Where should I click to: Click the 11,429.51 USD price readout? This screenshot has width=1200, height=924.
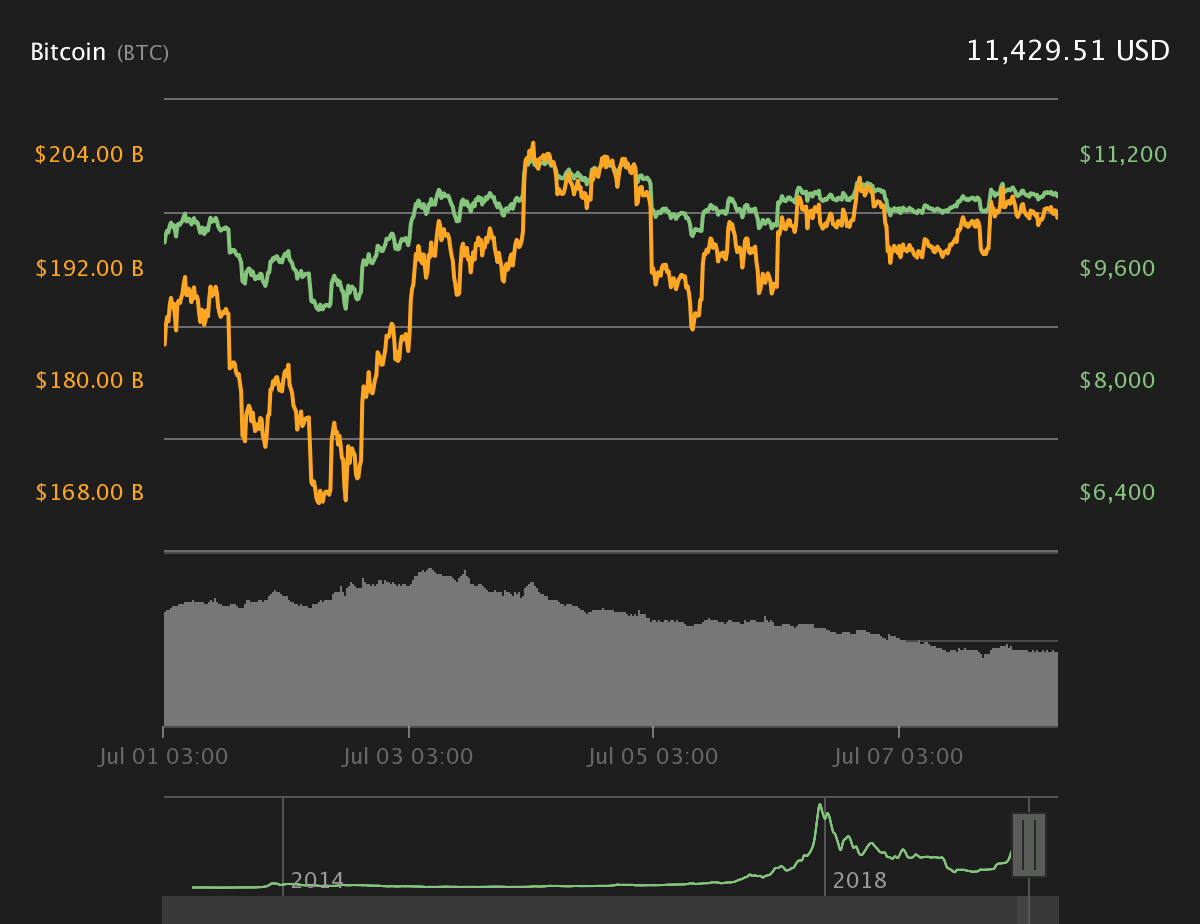pos(1067,51)
